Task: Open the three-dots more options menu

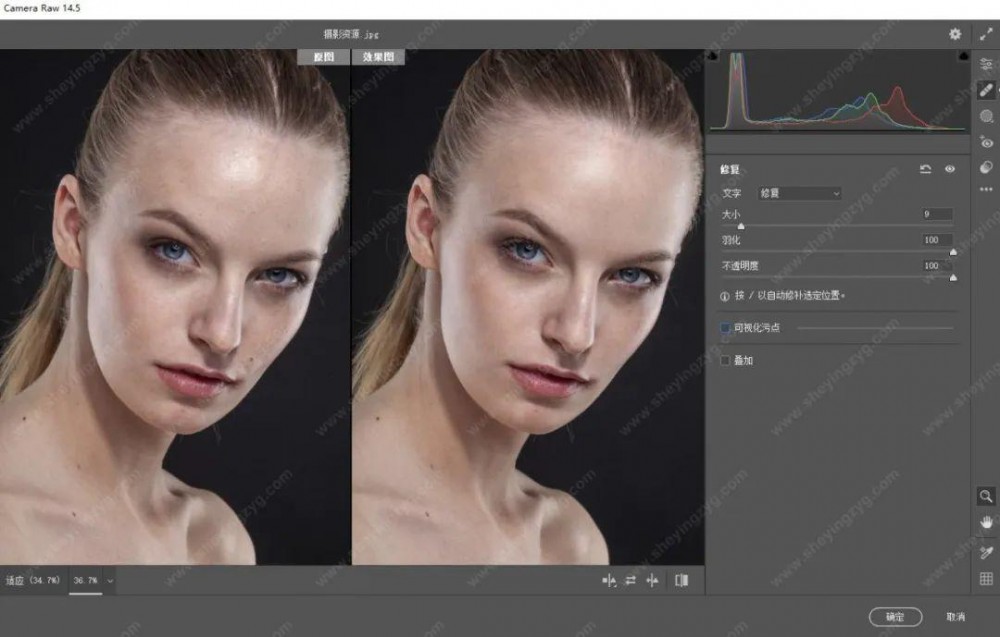Action: 986,189
